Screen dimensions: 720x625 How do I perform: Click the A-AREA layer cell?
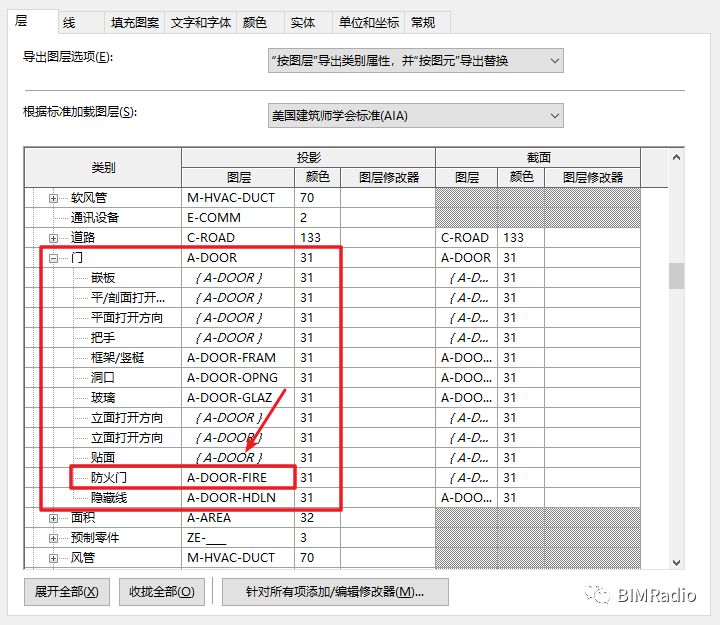238,518
